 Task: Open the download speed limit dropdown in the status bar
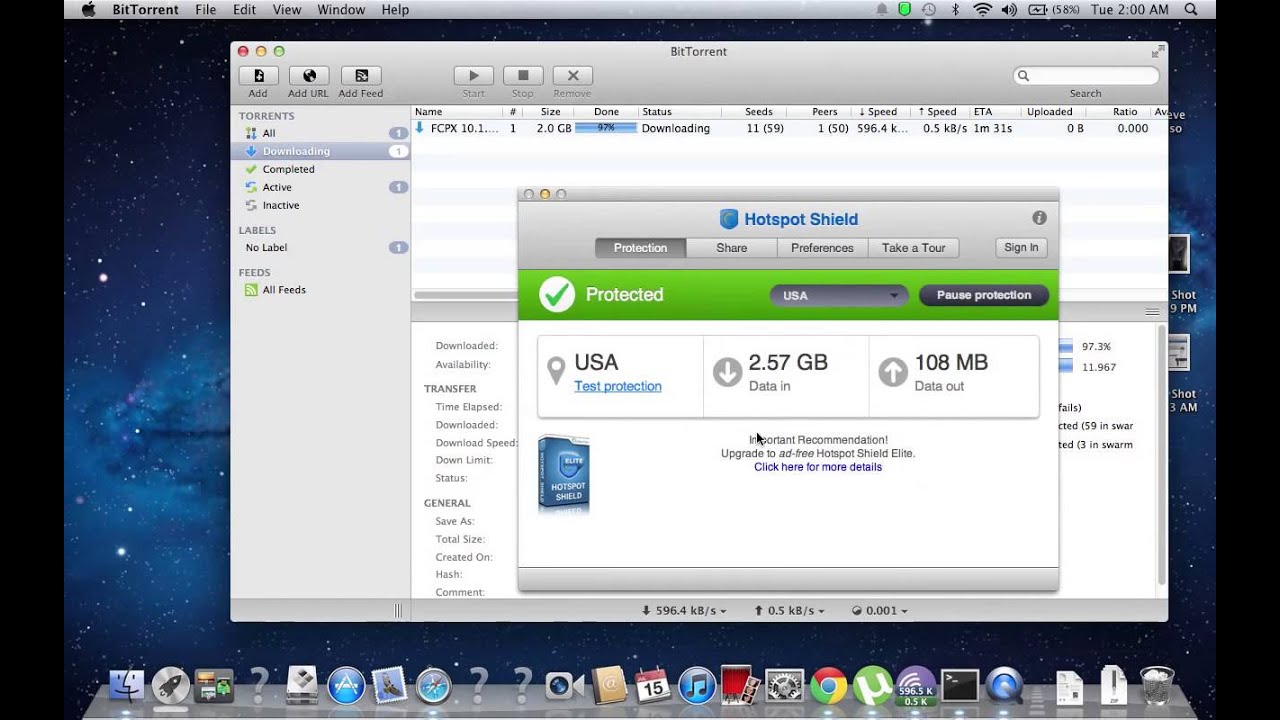click(684, 610)
